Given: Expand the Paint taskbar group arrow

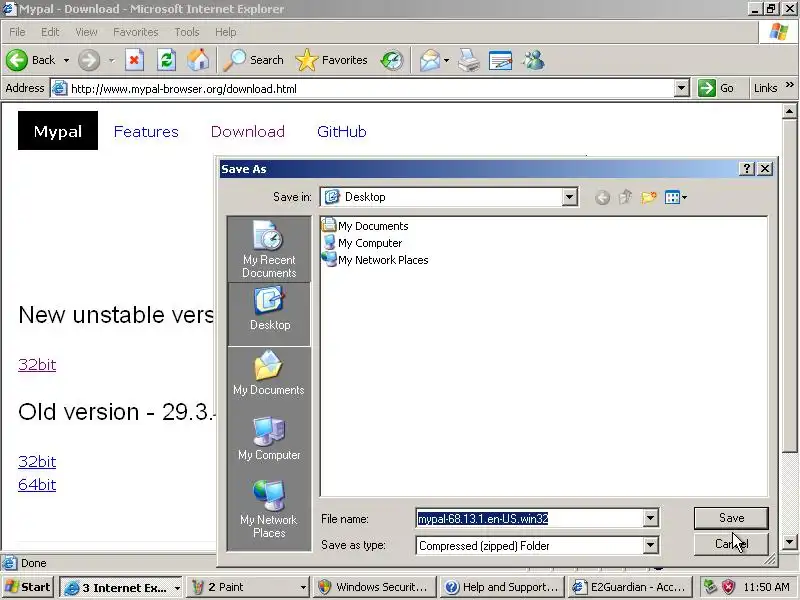Looking at the screenshot, I should point(303,588).
